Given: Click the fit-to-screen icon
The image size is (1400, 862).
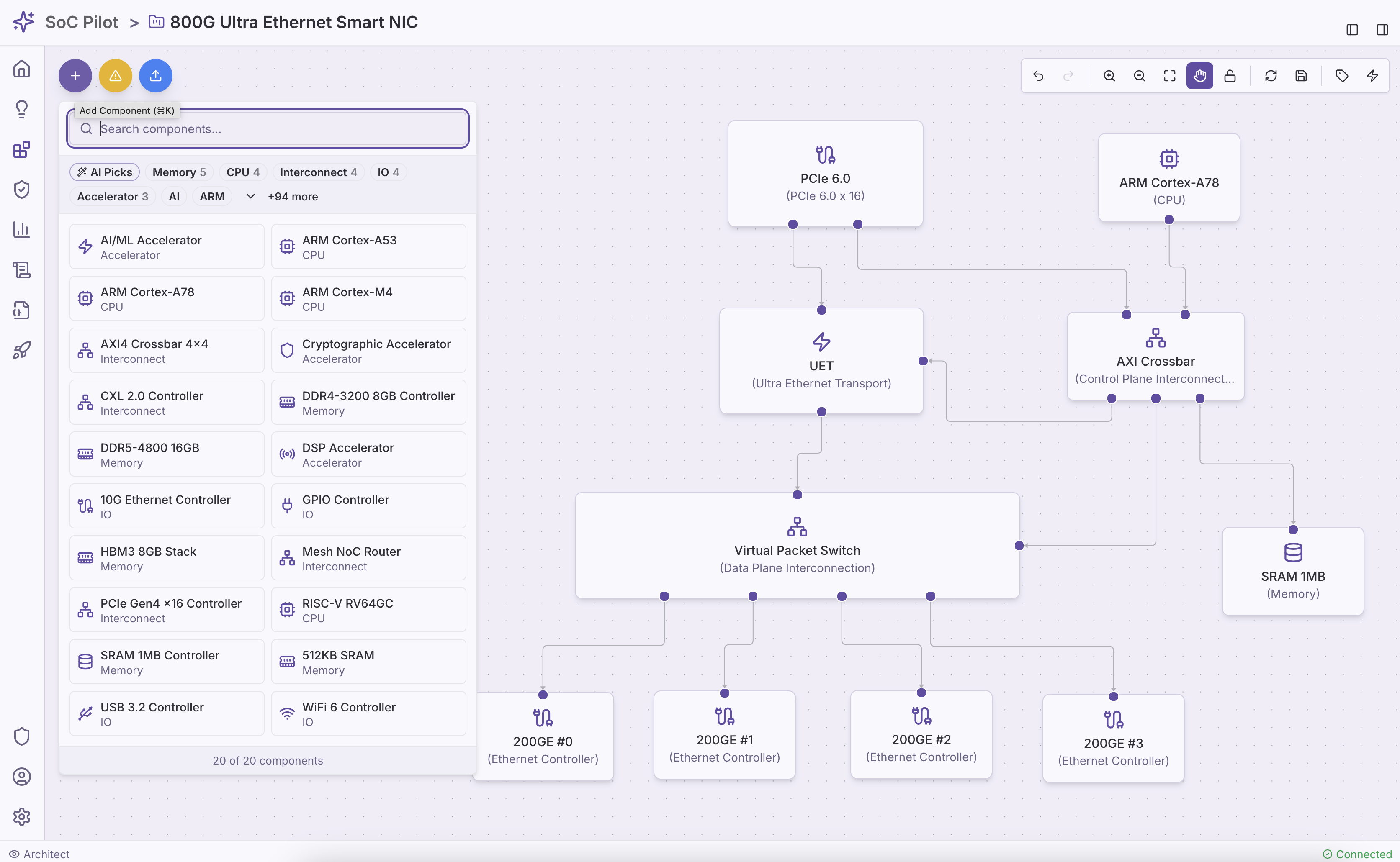Looking at the screenshot, I should tap(1170, 76).
